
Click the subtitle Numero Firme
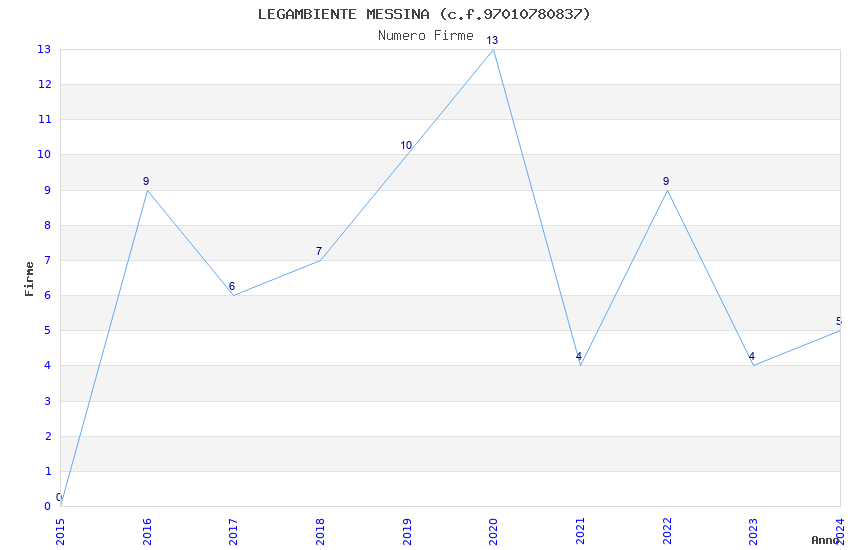(x=426, y=36)
